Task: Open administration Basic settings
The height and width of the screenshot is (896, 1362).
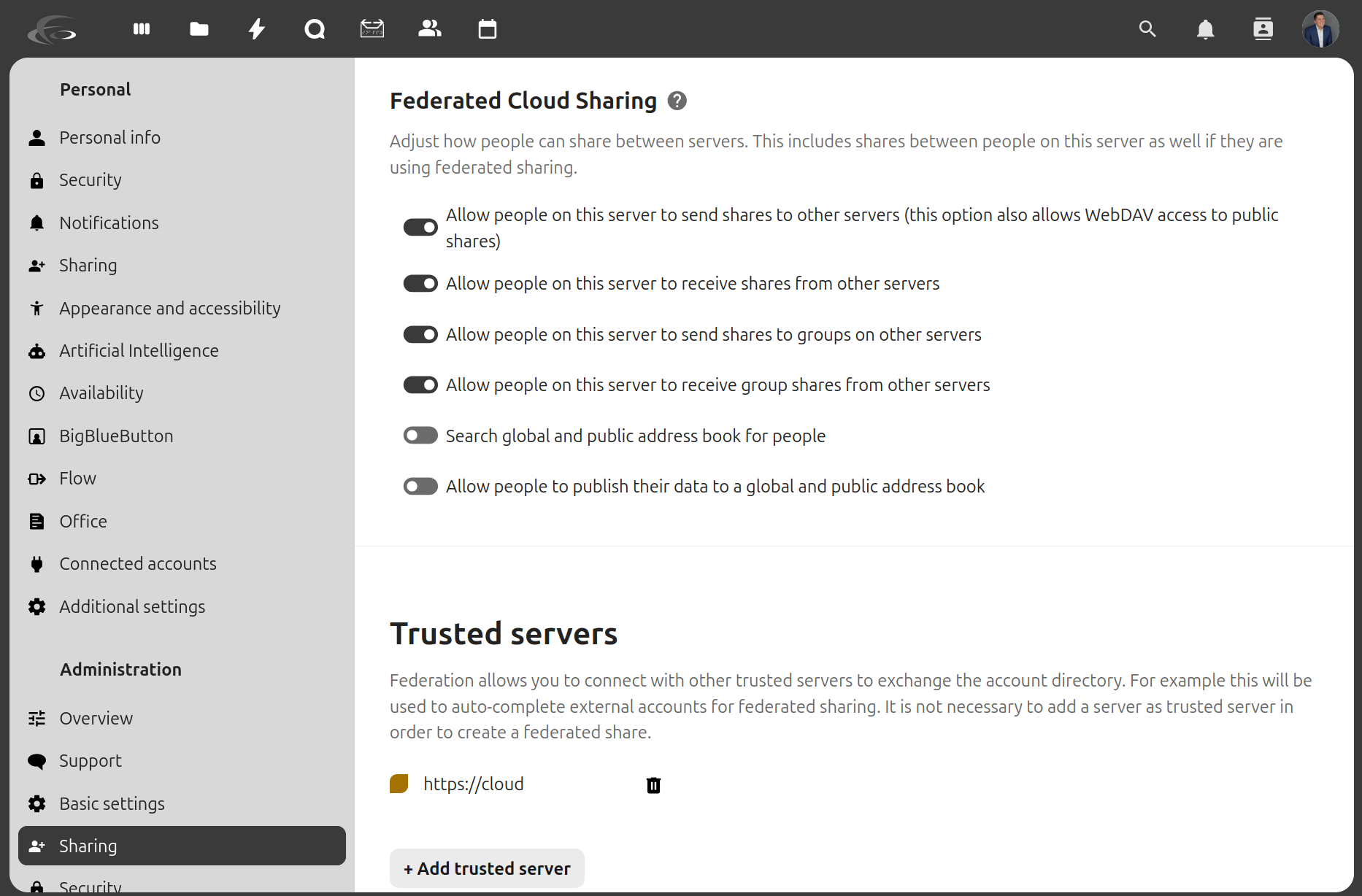Action: (182, 803)
